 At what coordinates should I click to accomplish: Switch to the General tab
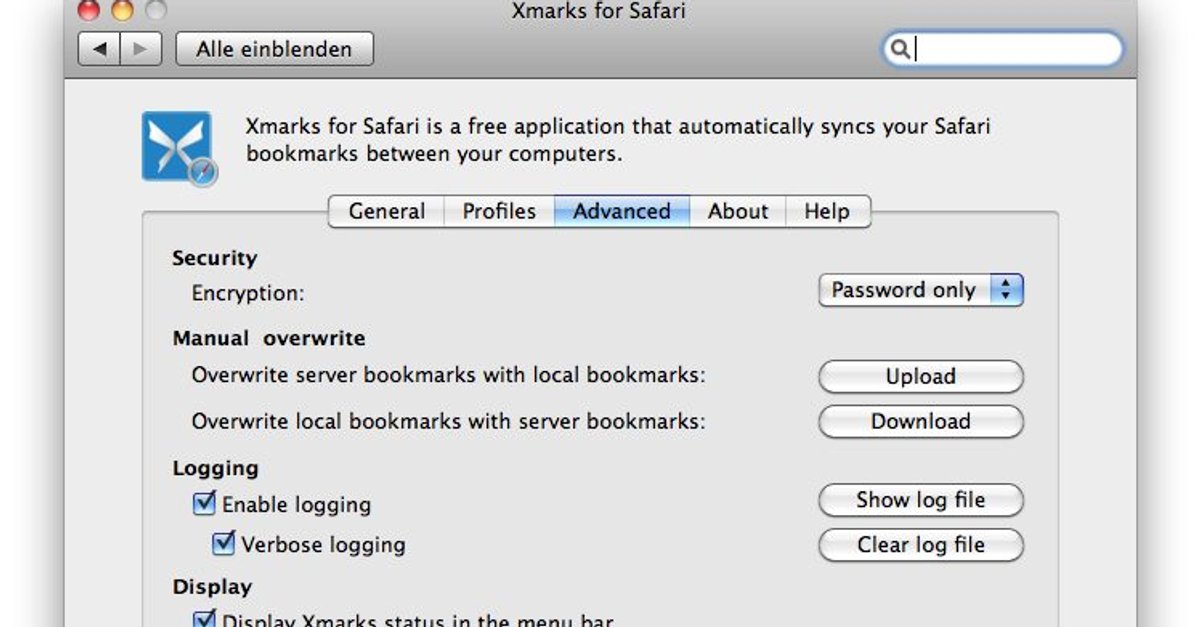click(386, 211)
